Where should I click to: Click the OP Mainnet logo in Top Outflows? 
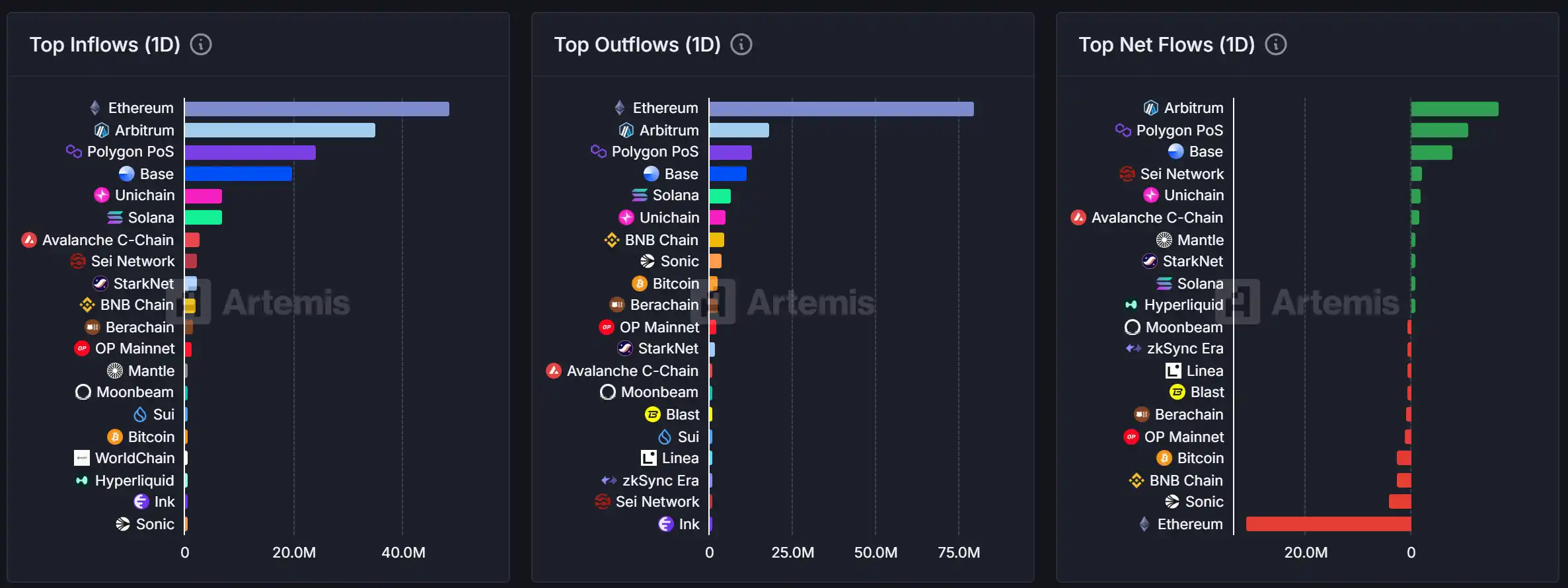607,327
